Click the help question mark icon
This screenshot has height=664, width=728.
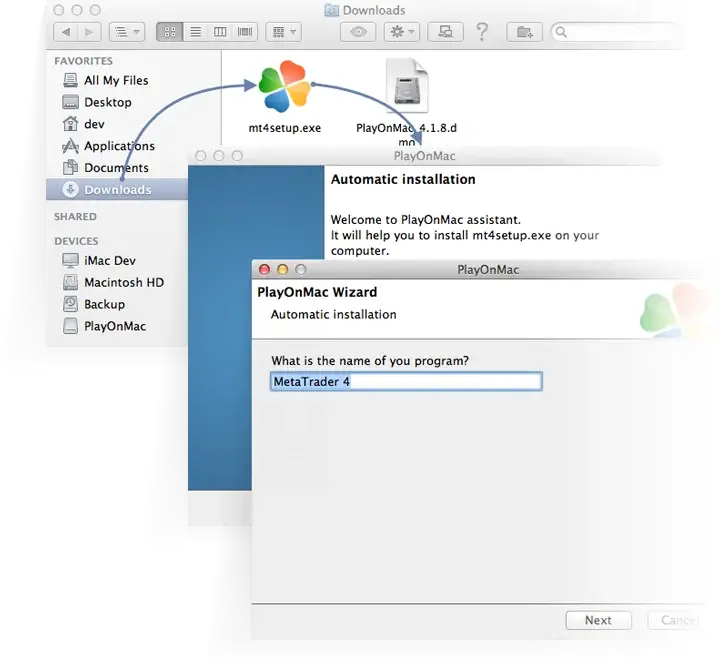click(x=482, y=32)
